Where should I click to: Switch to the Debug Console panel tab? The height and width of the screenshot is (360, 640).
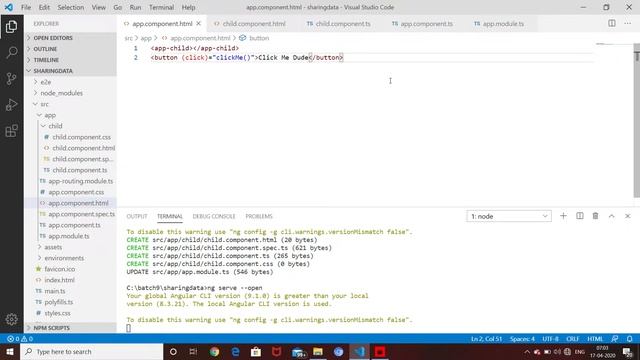coord(214,216)
